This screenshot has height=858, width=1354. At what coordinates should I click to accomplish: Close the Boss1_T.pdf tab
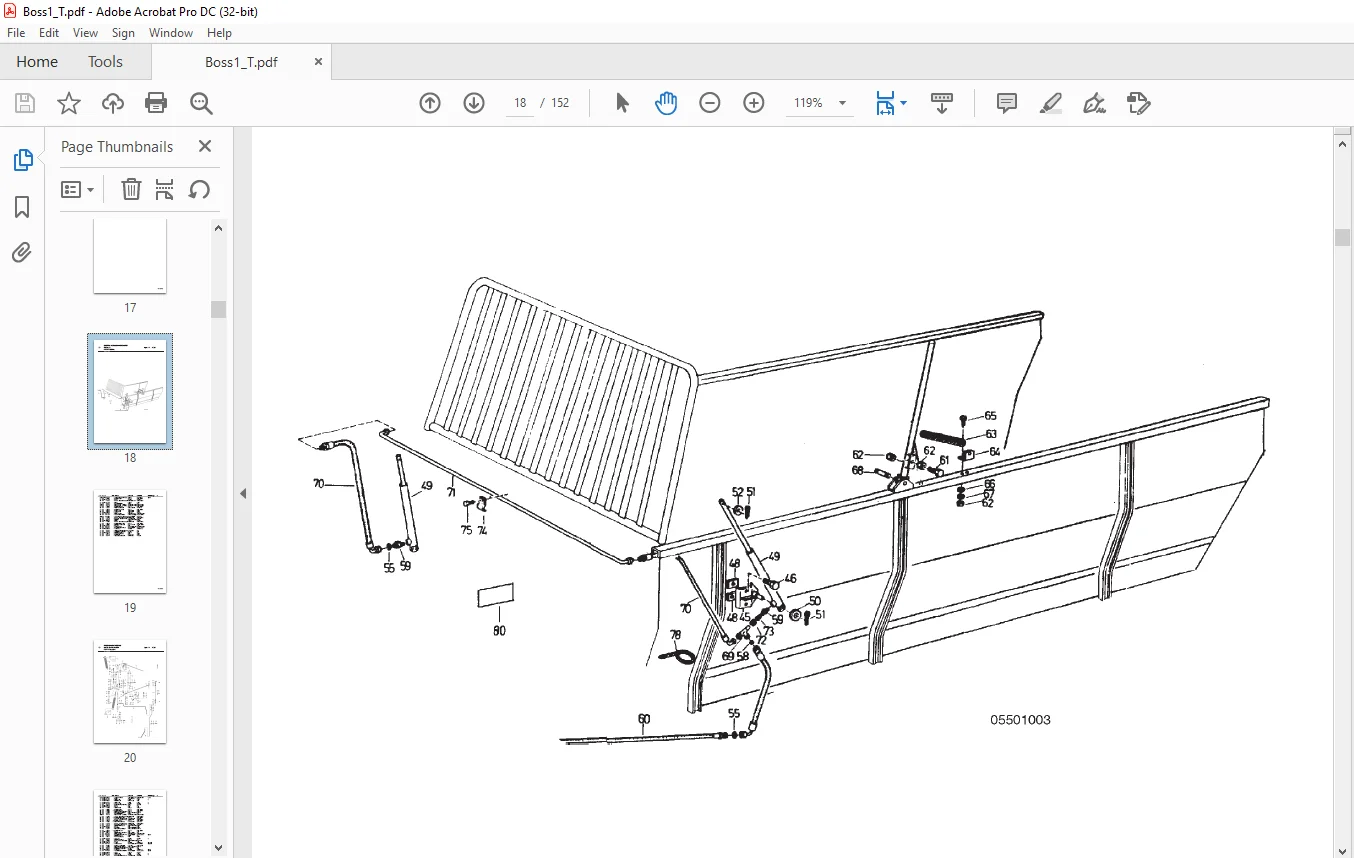319,61
